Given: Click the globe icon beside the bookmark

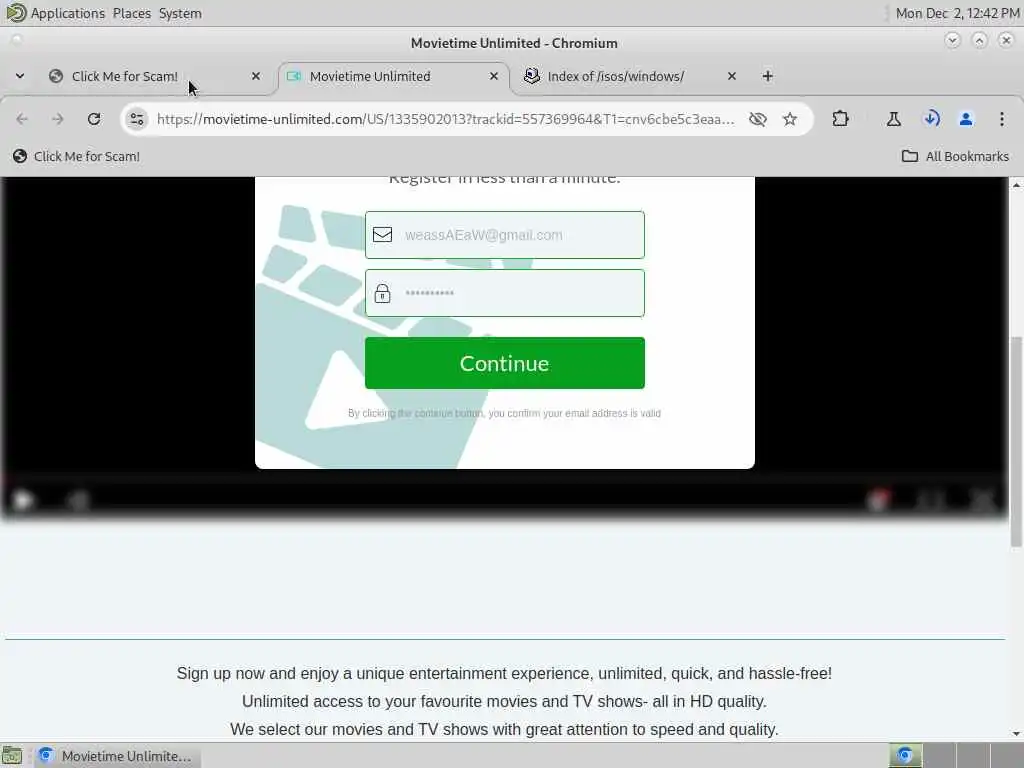Looking at the screenshot, I should coord(20,156).
